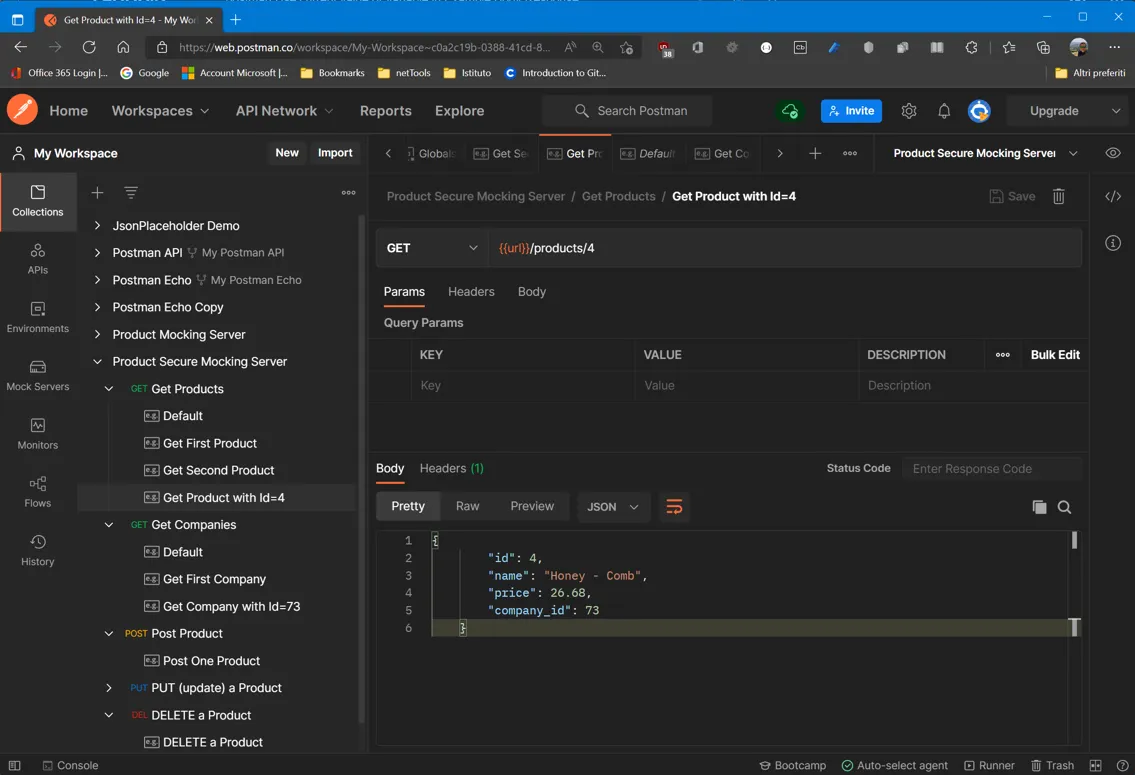This screenshot has height=775, width=1135.
Task: Click the New button in workspace
Action: (x=287, y=153)
